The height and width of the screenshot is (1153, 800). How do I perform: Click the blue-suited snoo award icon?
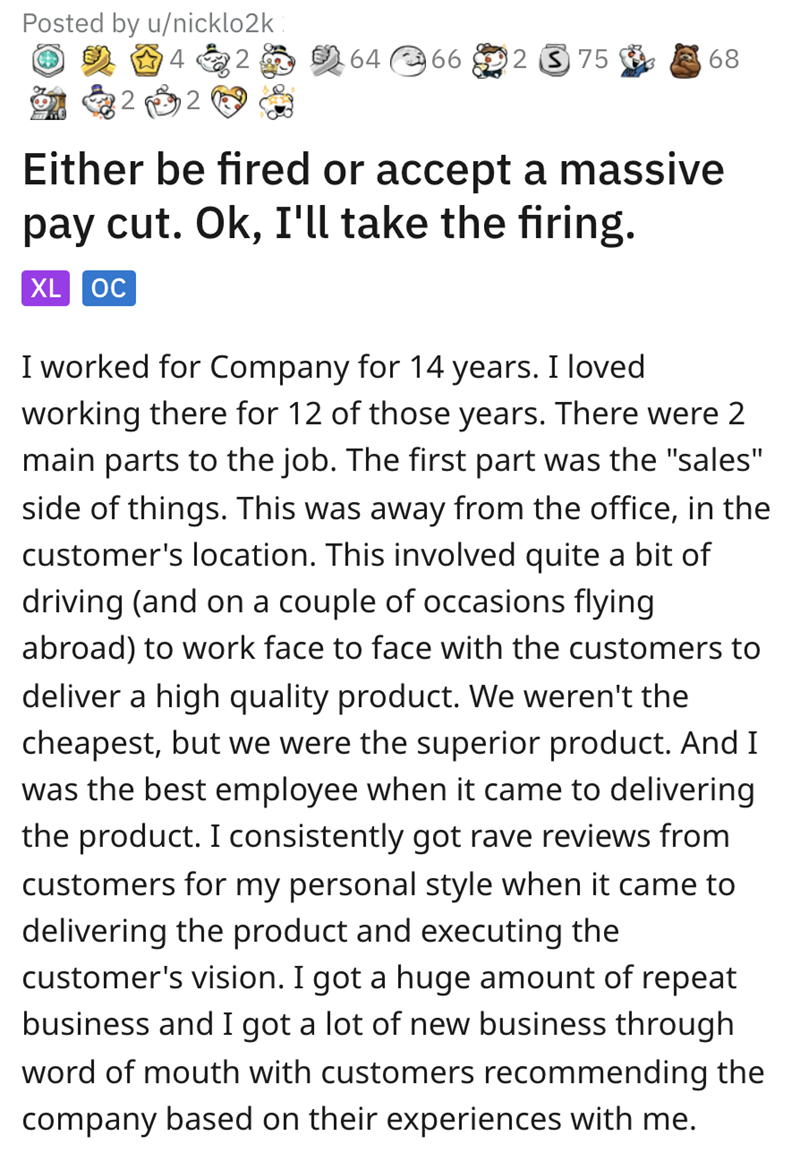point(635,60)
